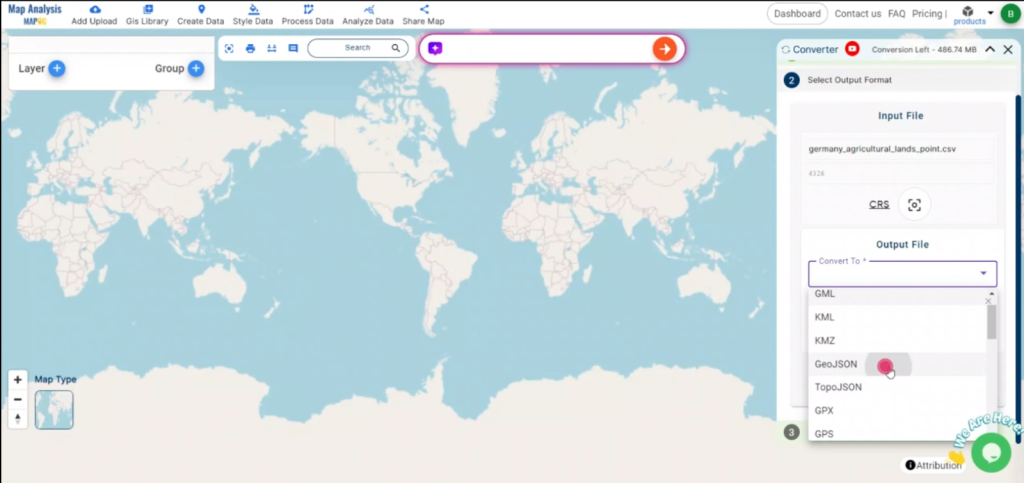Open the green B user avatar

point(1010,14)
